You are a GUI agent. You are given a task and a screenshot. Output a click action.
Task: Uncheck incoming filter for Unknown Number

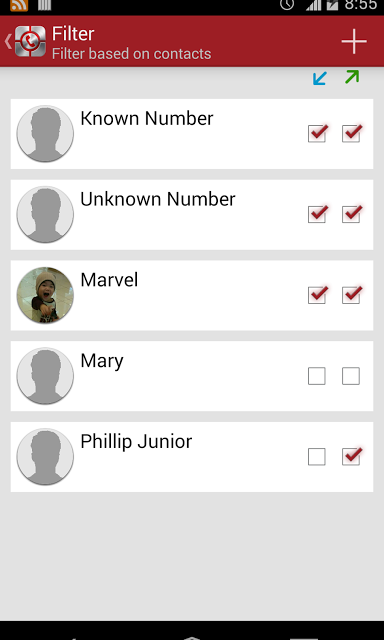[x=317, y=214]
